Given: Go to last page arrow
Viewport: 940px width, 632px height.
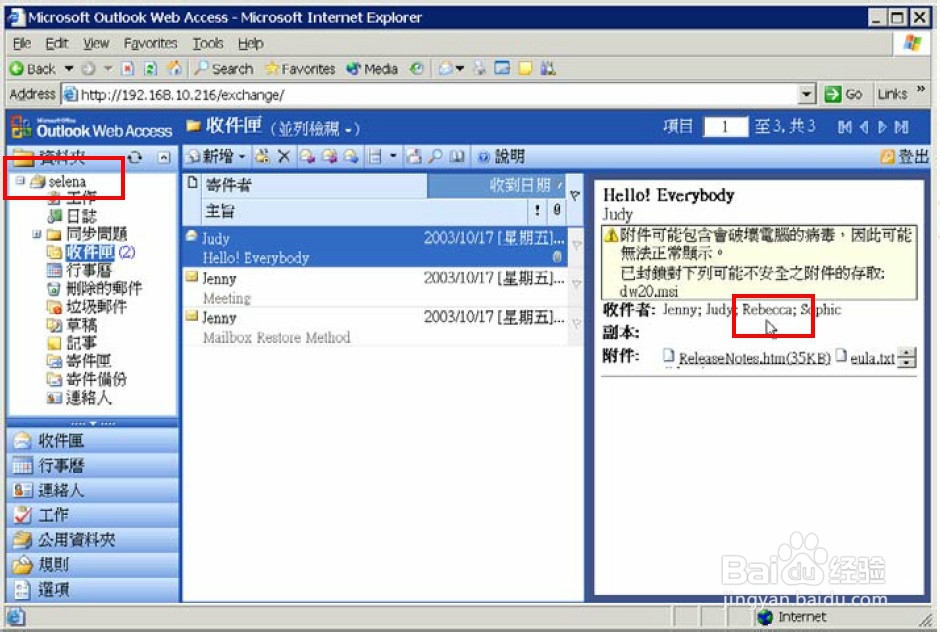Looking at the screenshot, I should click(x=902, y=127).
